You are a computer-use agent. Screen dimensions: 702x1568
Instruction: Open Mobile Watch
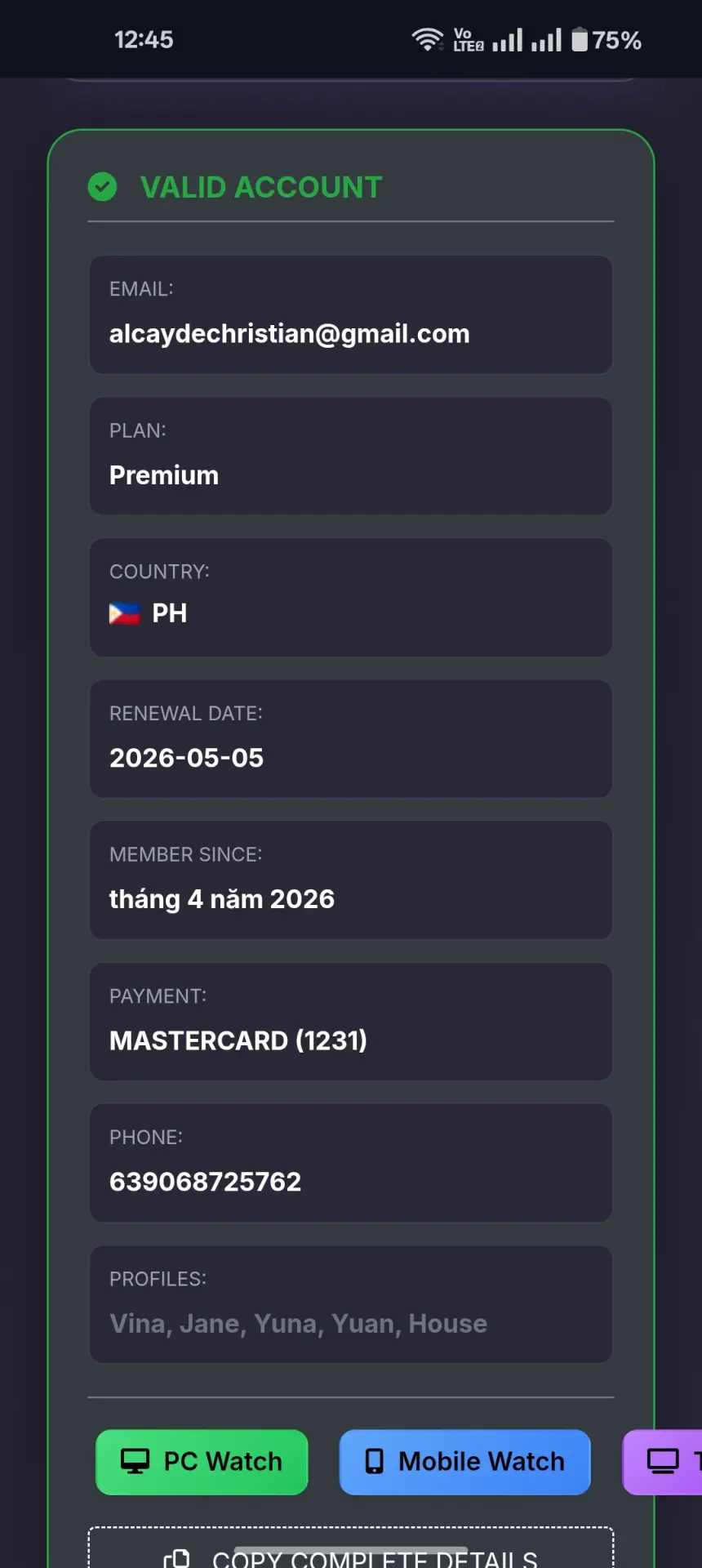[x=464, y=1462]
